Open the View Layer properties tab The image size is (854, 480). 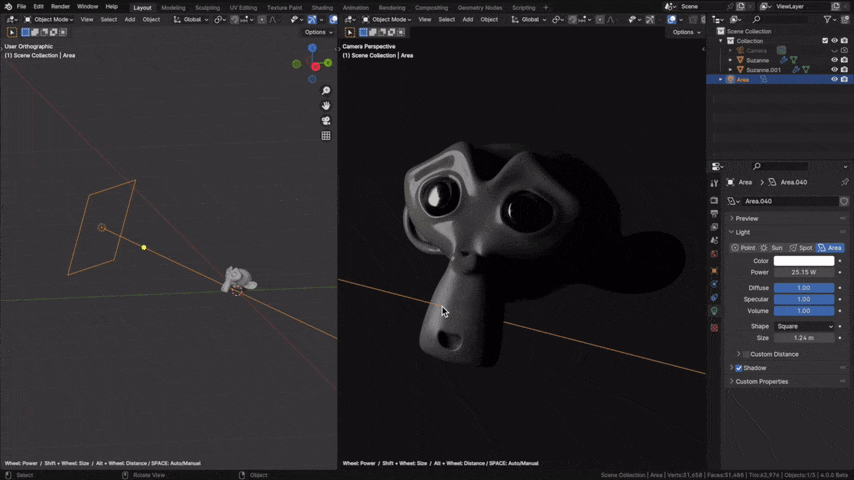point(714,227)
